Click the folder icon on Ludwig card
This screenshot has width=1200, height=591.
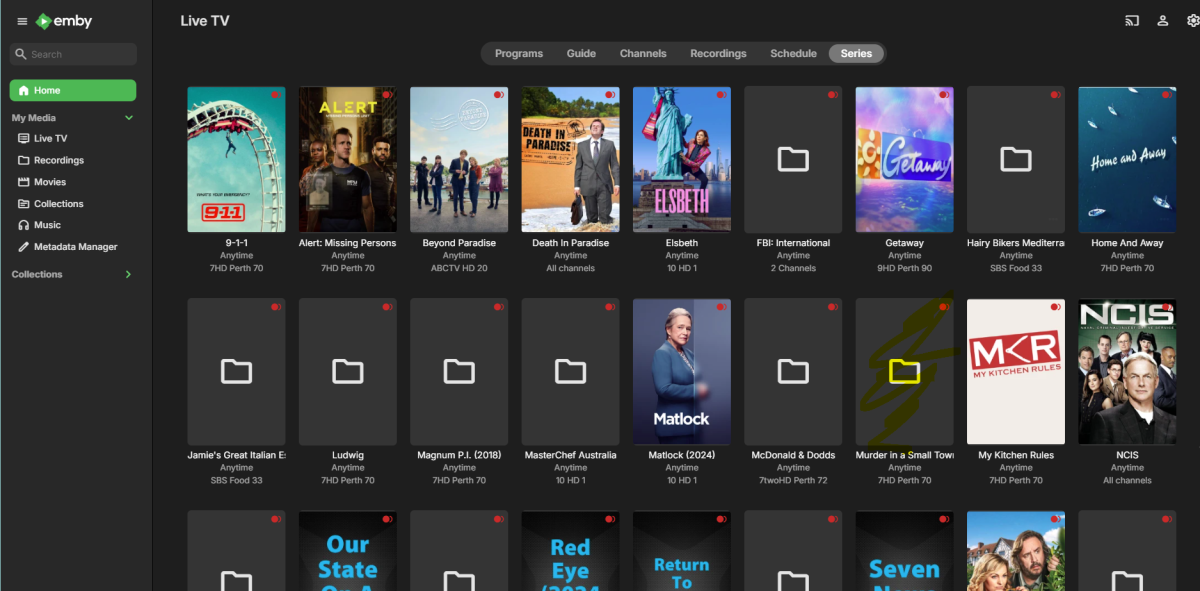coord(348,371)
